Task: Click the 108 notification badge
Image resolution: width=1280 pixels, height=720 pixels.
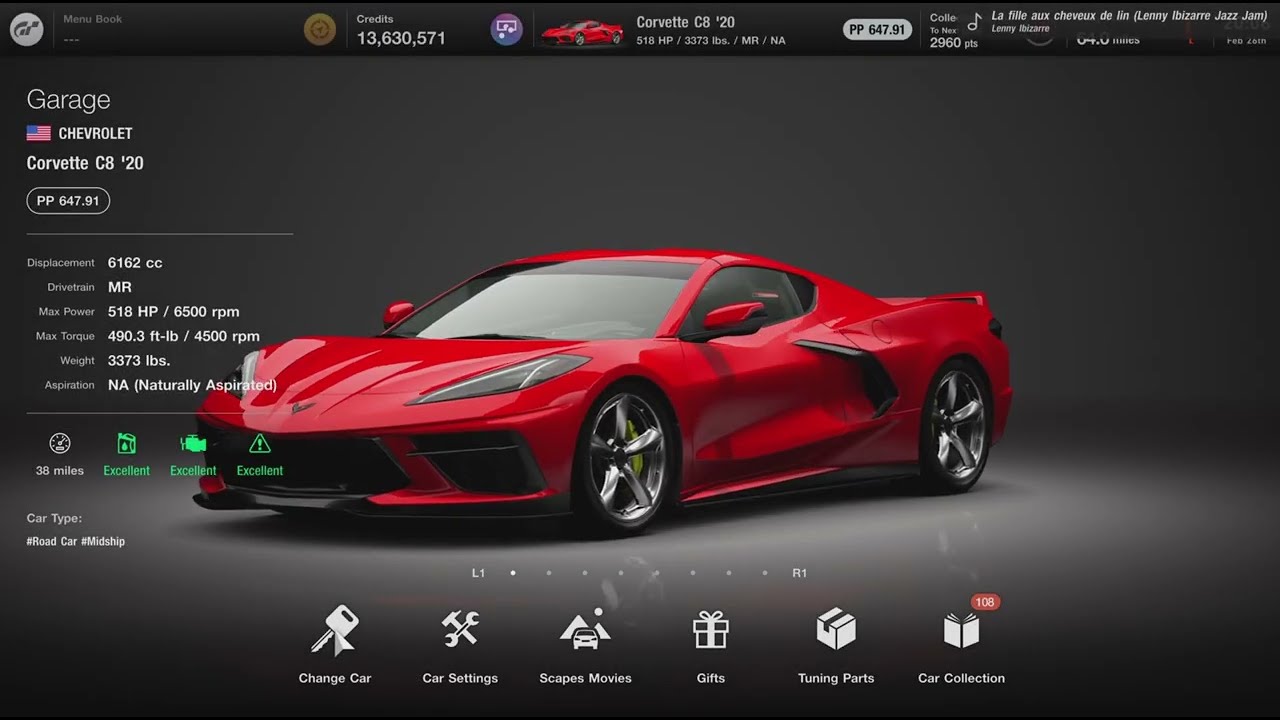Action: (985, 602)
